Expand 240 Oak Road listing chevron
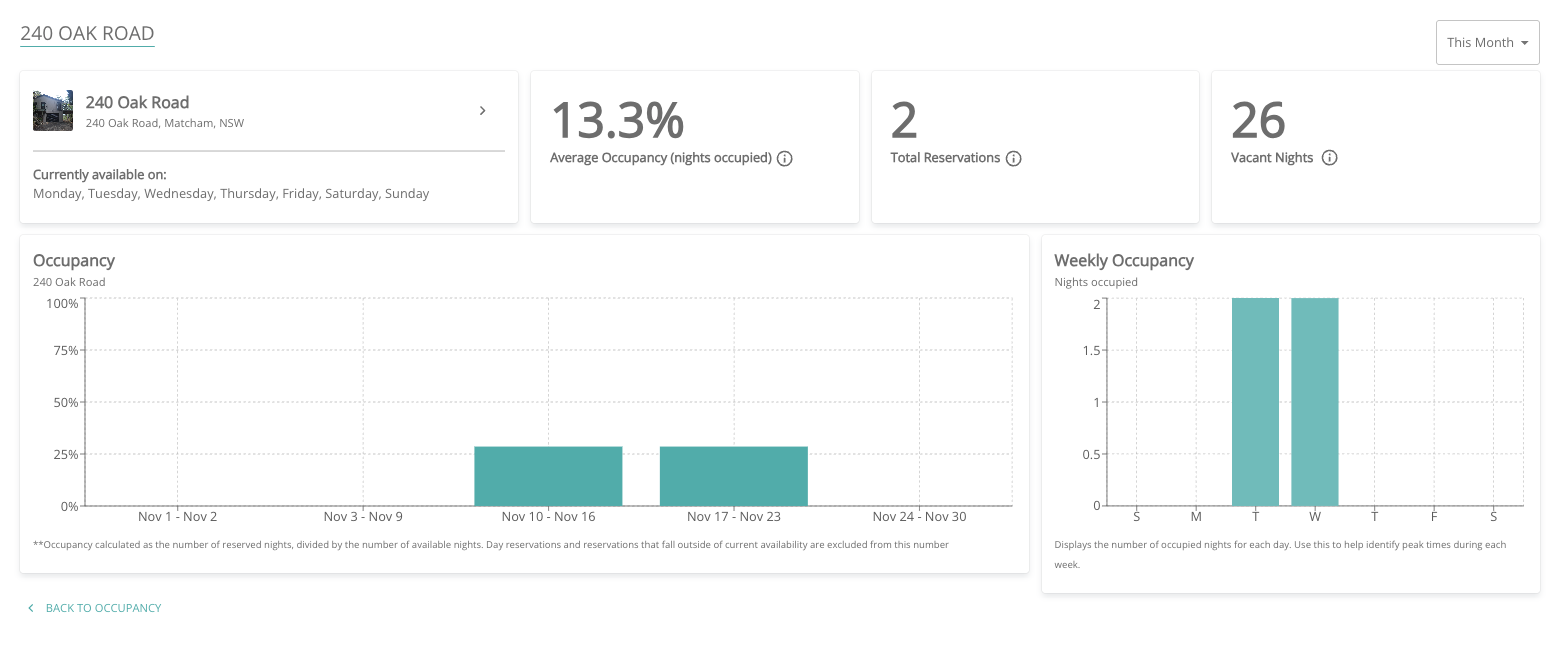Viewport: 1559px width, 646px height. [482, 111]
